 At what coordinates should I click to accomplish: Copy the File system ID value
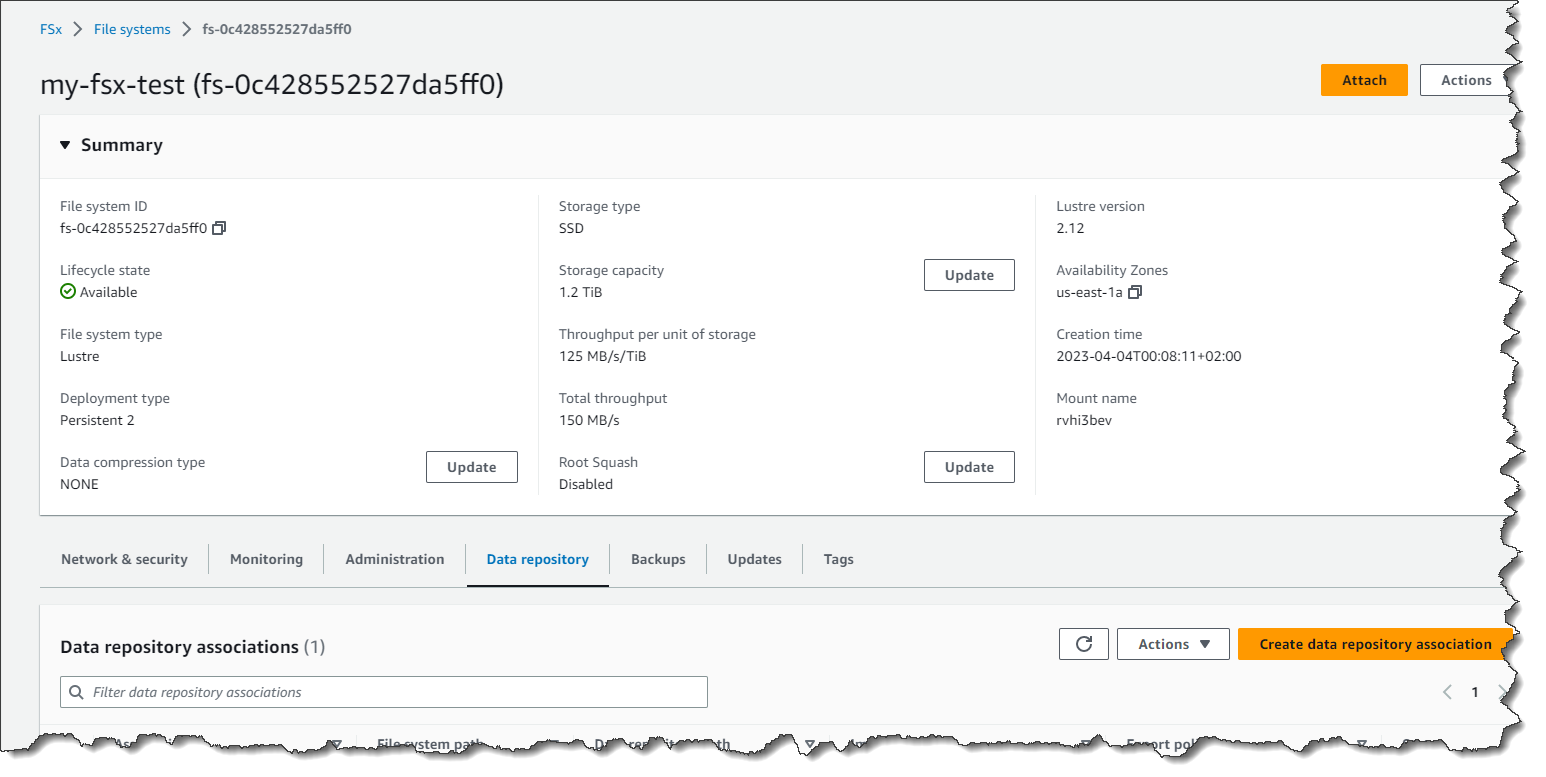(220, 228)
